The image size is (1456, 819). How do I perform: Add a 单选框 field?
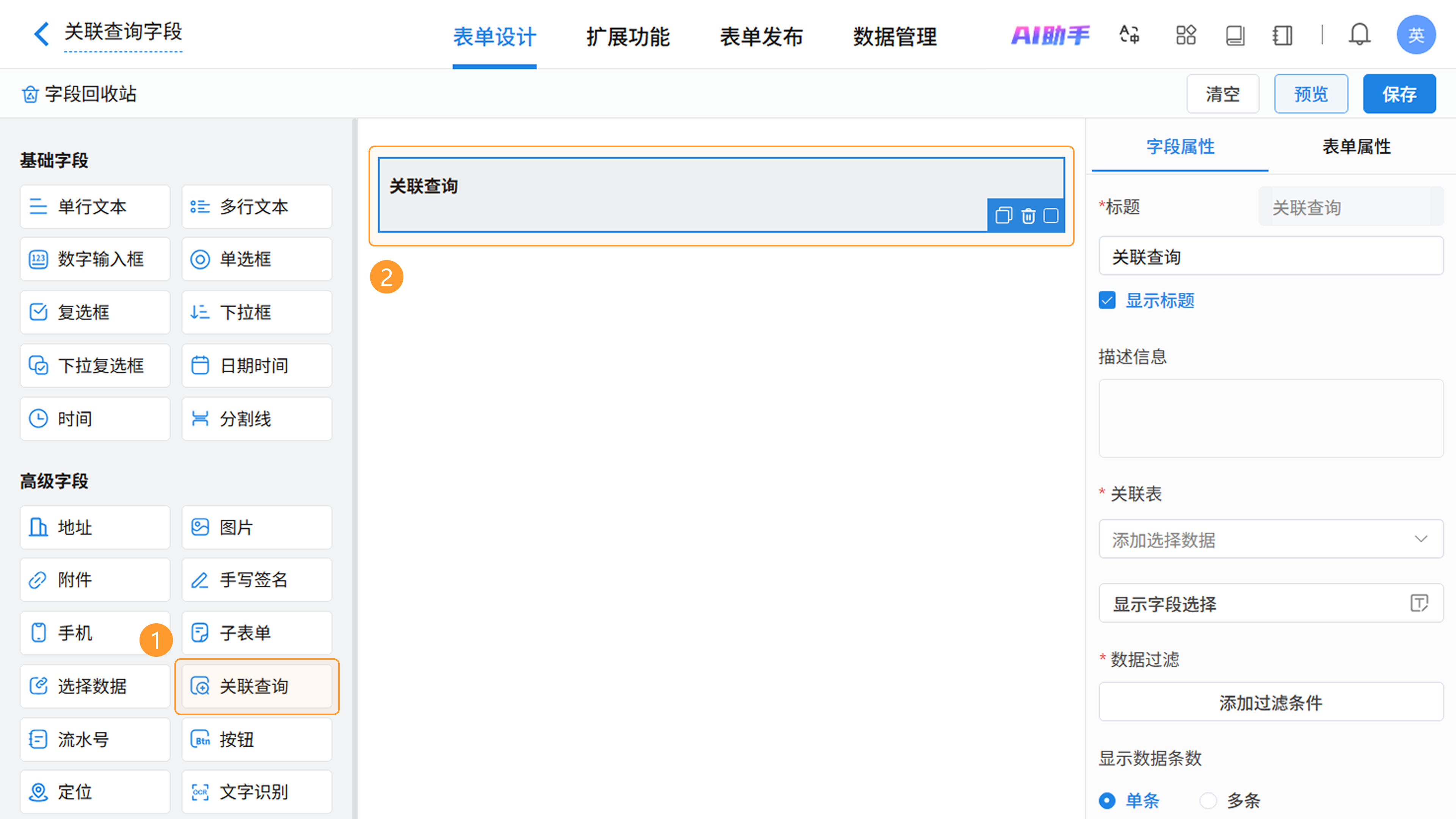pyautogui.click(x=257, y=259)
